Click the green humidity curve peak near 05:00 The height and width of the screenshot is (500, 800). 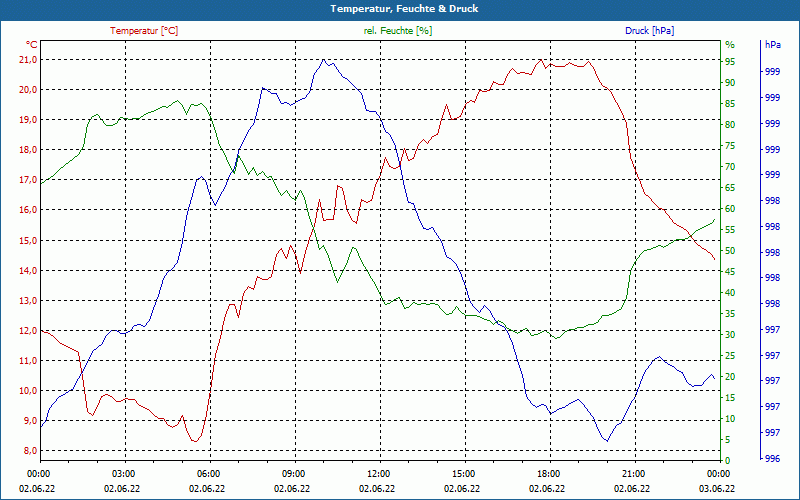tap(178, 101)
